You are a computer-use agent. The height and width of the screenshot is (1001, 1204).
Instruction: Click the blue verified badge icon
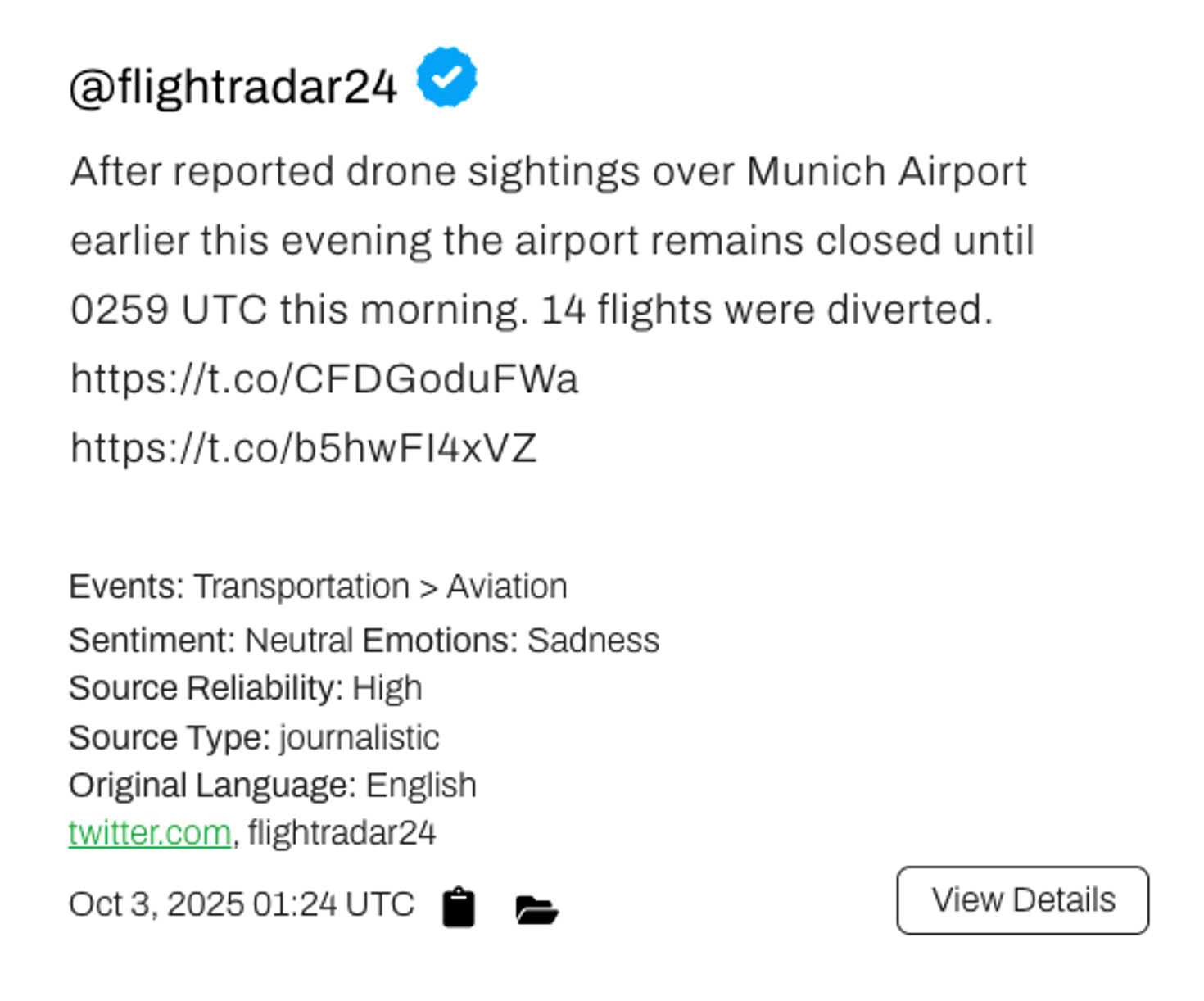pyautogui.click(x=446, y=77)
